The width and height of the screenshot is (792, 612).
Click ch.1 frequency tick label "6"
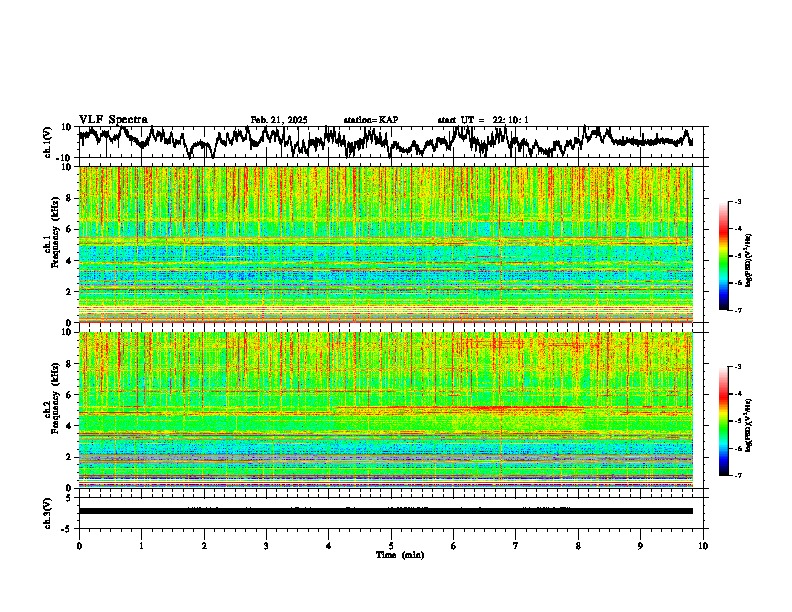click(x=70, y=229)
